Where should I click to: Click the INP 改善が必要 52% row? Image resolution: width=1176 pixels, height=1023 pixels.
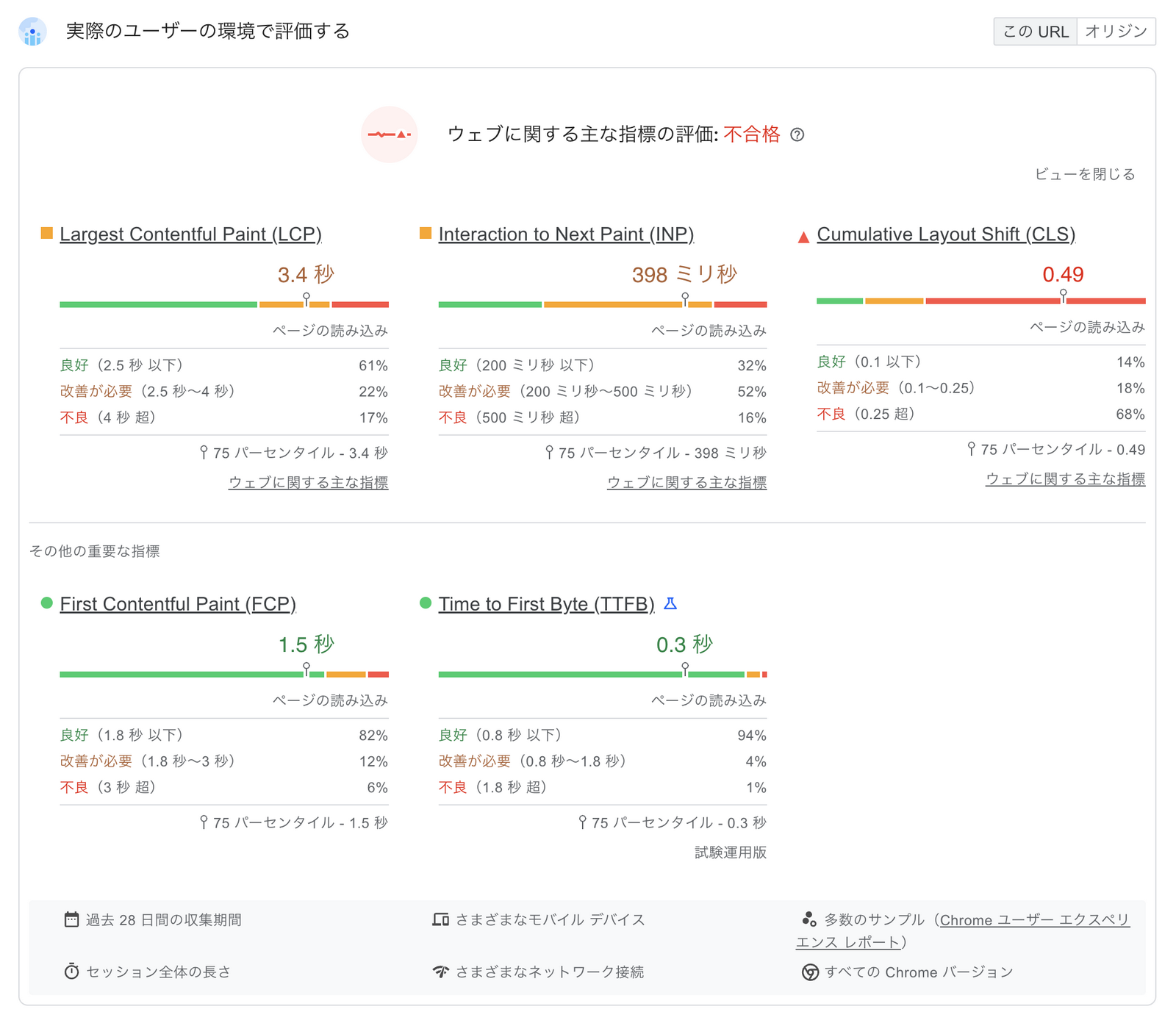point(603,391)
